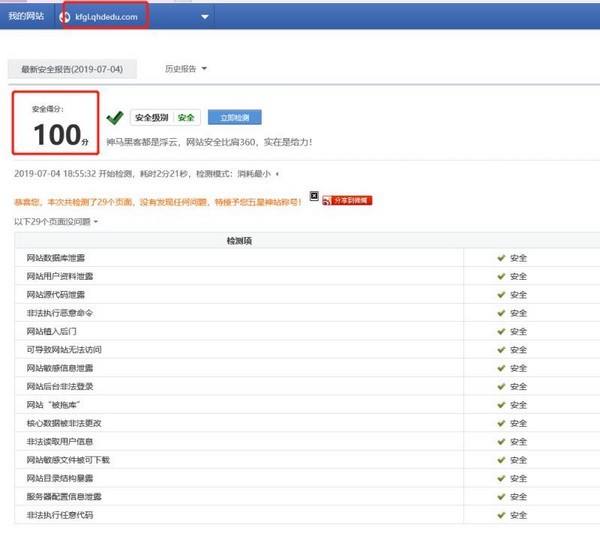The width and height of the screenshot is (600, 543).
Task: Click the large green safety checkmark icon
Action: click(115, 118)
